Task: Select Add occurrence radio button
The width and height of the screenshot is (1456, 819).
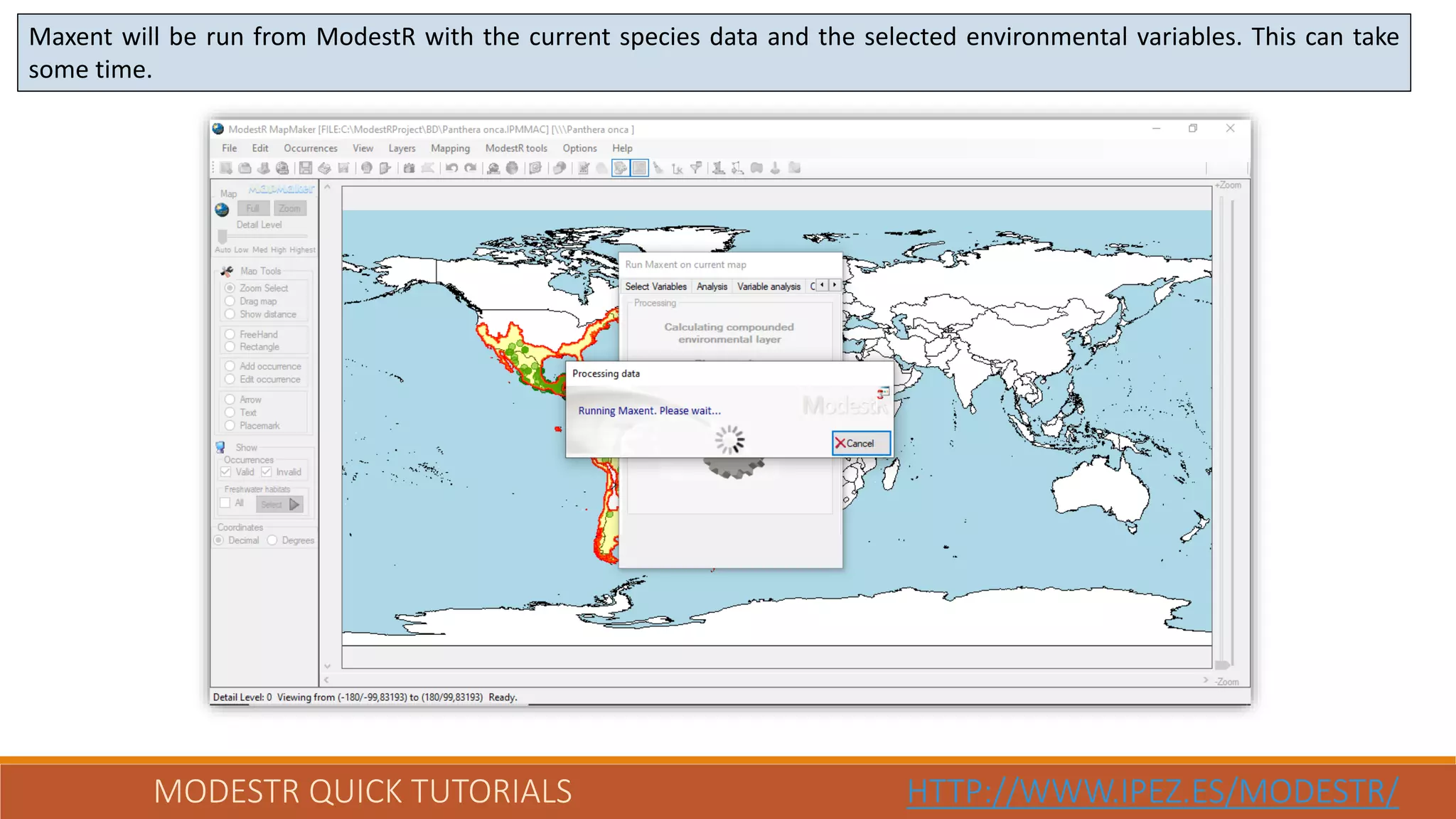Action: [230, 366]
